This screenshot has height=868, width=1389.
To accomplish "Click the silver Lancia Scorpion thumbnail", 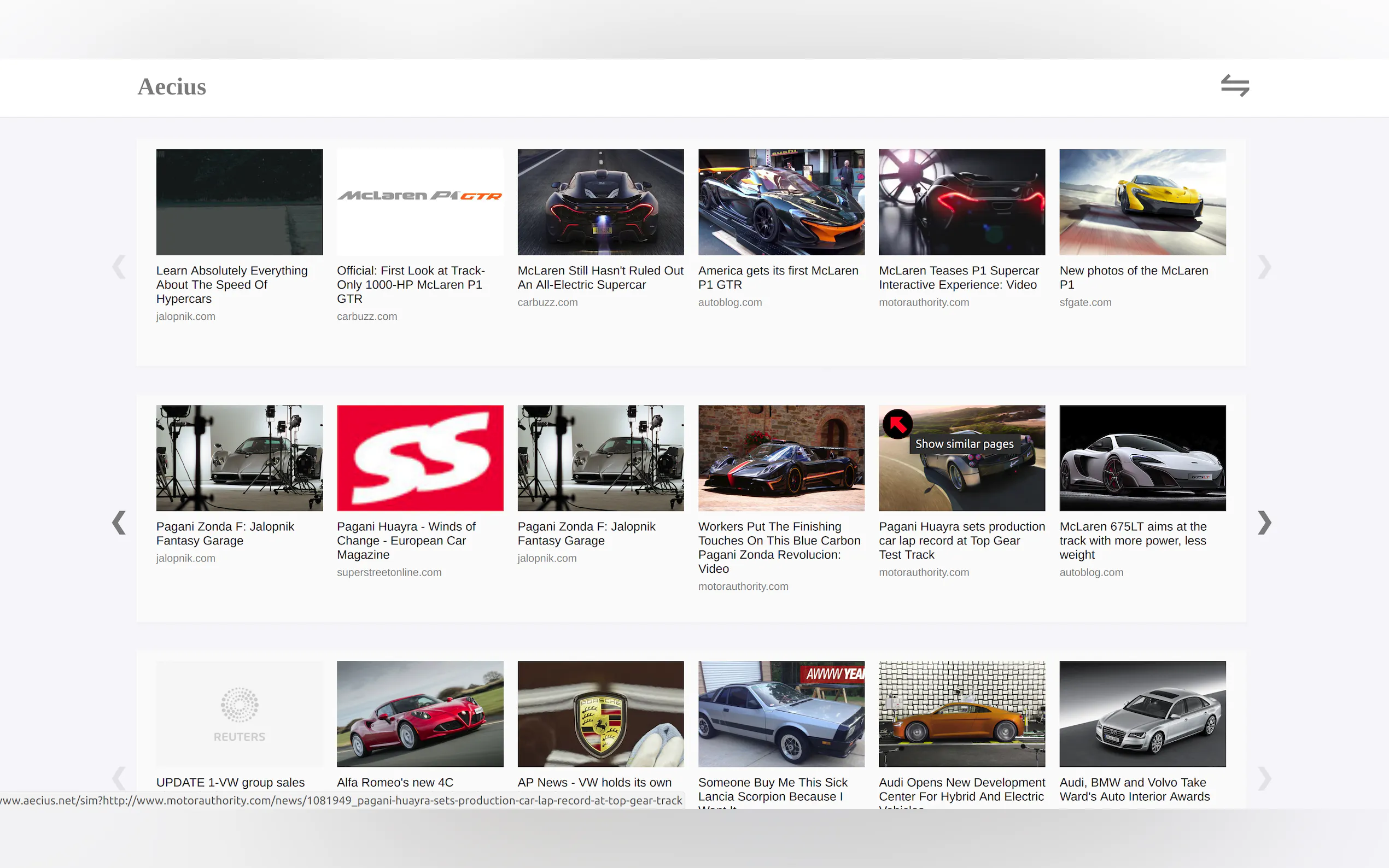I will [x=781, y=714].
